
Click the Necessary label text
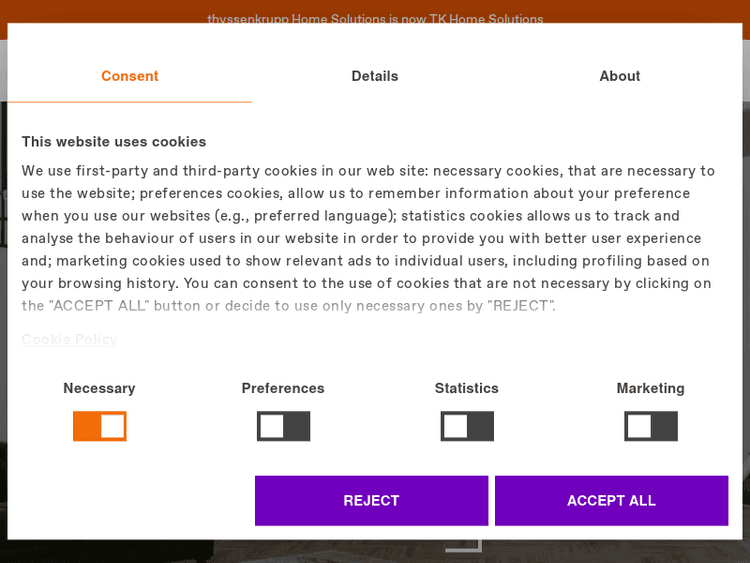point(99,388)
